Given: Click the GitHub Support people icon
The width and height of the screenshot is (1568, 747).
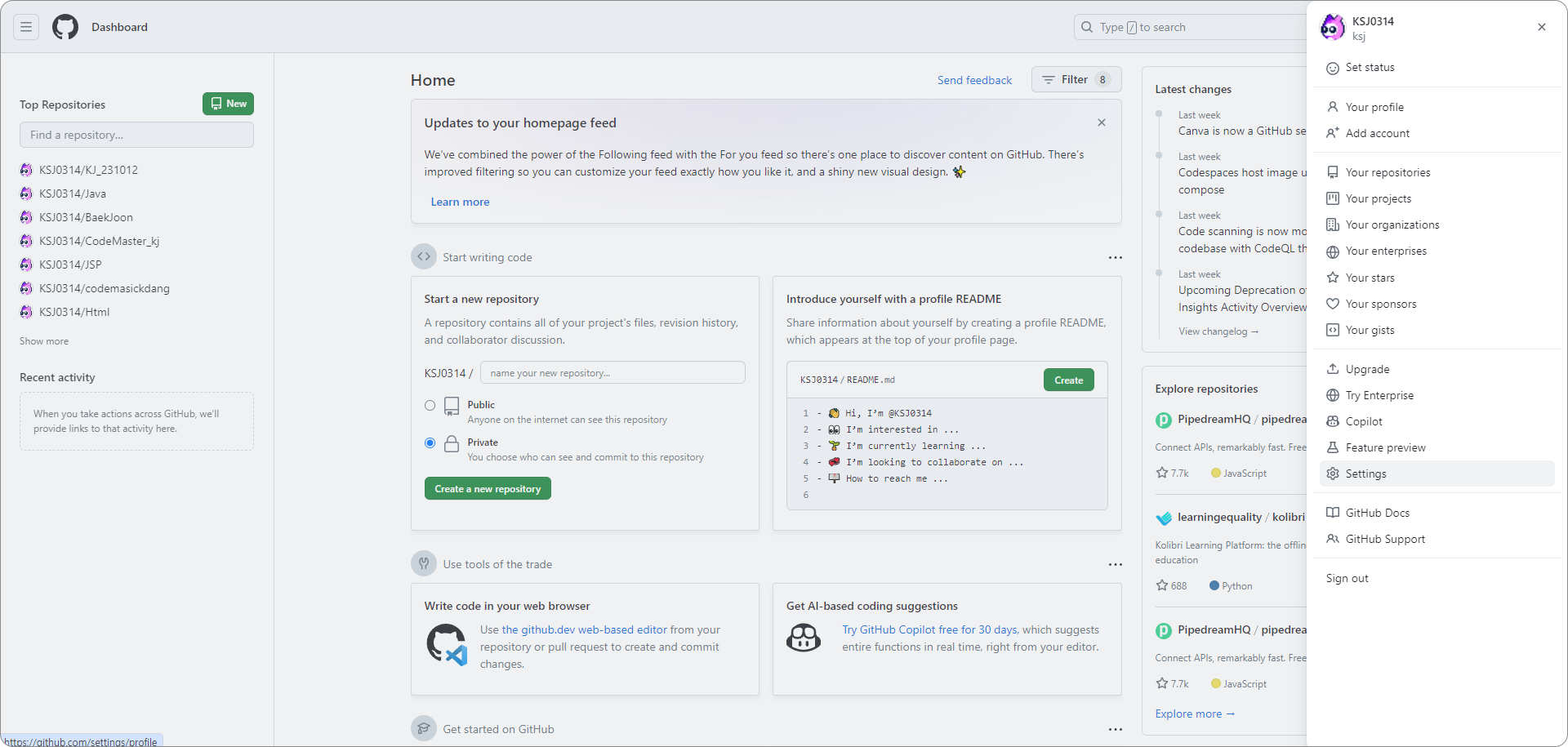Looking at the screenshot, I should click(x=1333, y=539).
